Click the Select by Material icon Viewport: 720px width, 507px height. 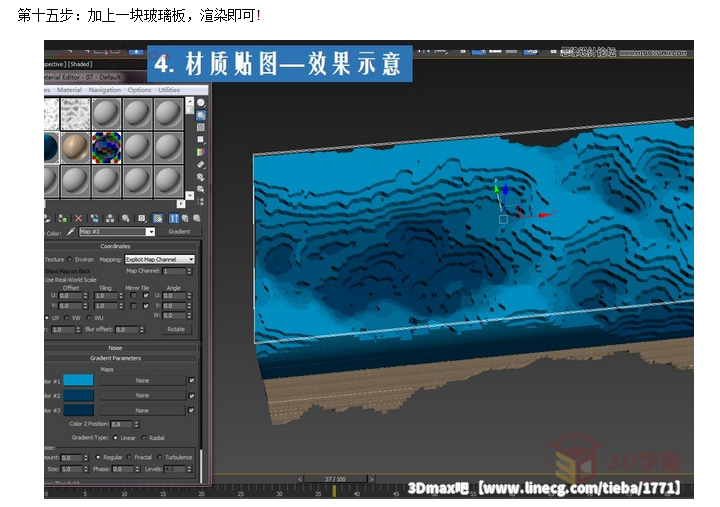point(201,189)
